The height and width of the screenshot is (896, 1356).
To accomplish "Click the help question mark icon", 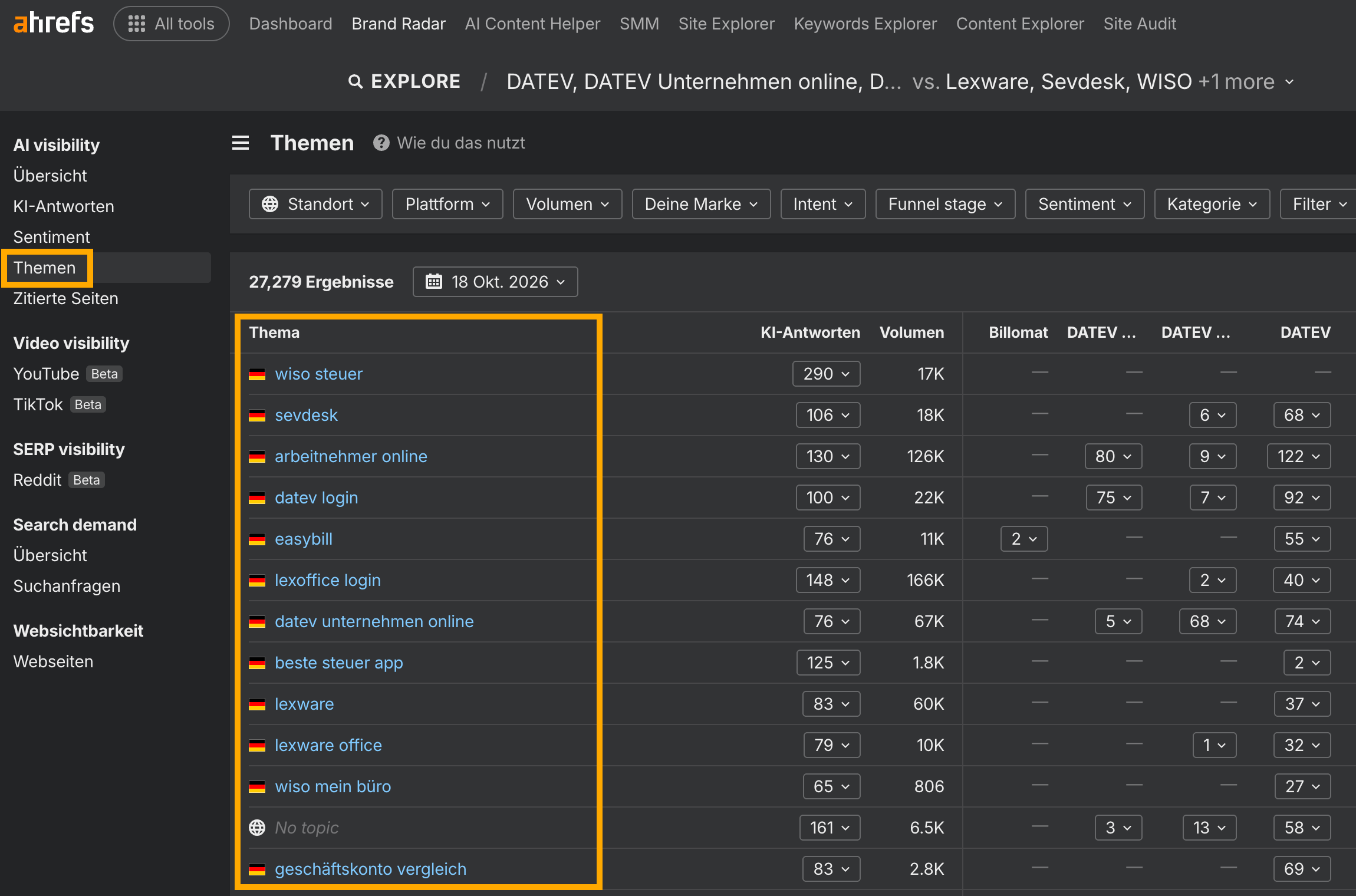I will tap(381, 143).
